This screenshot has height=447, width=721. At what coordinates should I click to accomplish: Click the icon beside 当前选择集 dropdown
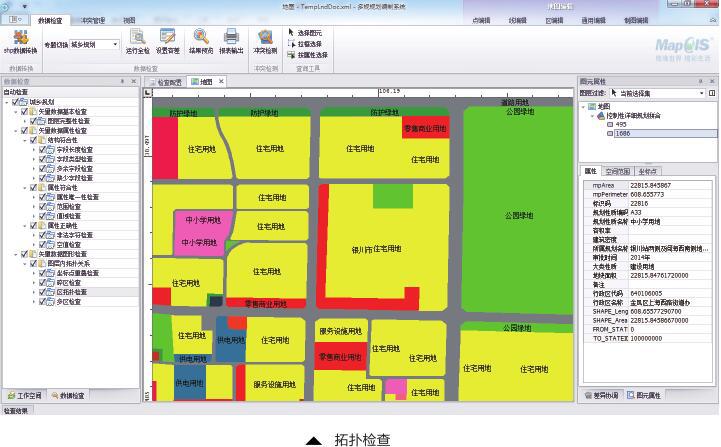pos(712,93)
